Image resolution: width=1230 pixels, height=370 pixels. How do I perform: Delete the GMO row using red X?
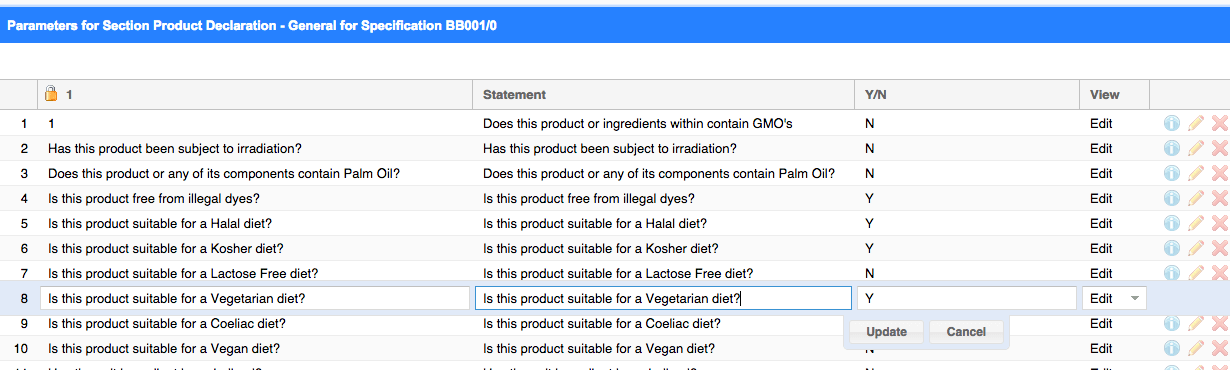(x=1219, y=123)
